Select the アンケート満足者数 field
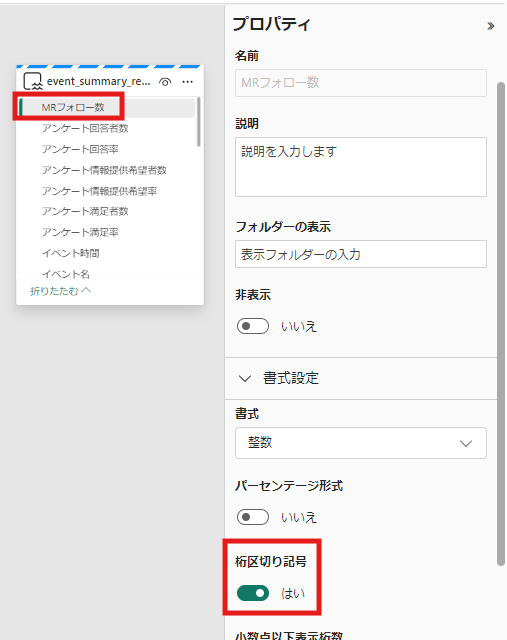 (85, 211)
